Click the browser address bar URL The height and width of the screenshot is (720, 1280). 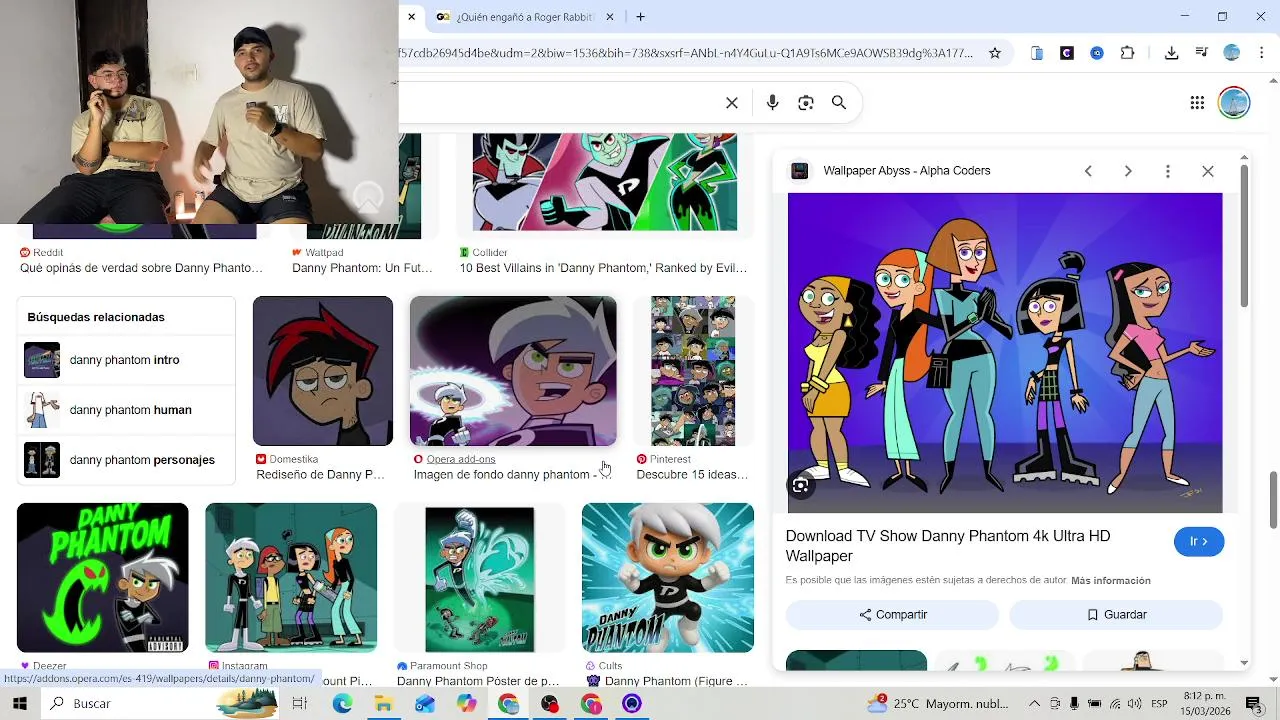(686, 53)
